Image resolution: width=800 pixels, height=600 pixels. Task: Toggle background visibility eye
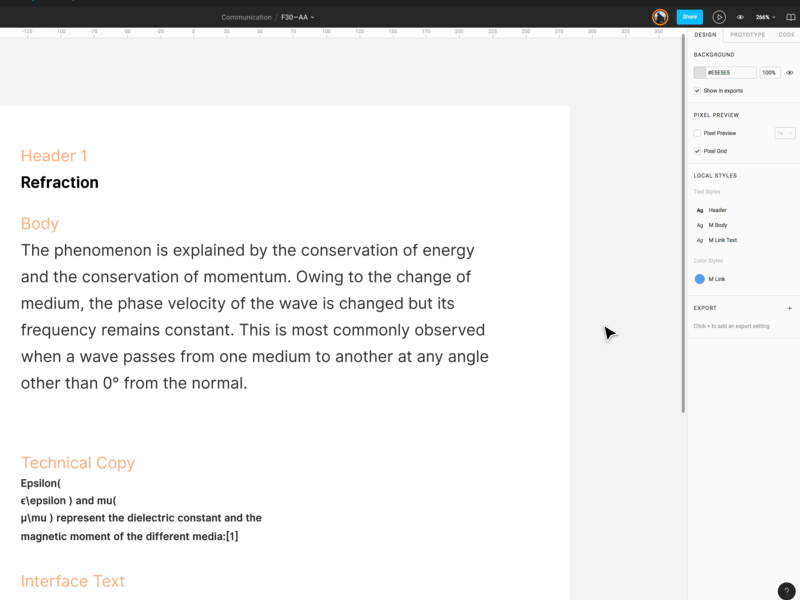pyautogui.click(x=789, y=73)
